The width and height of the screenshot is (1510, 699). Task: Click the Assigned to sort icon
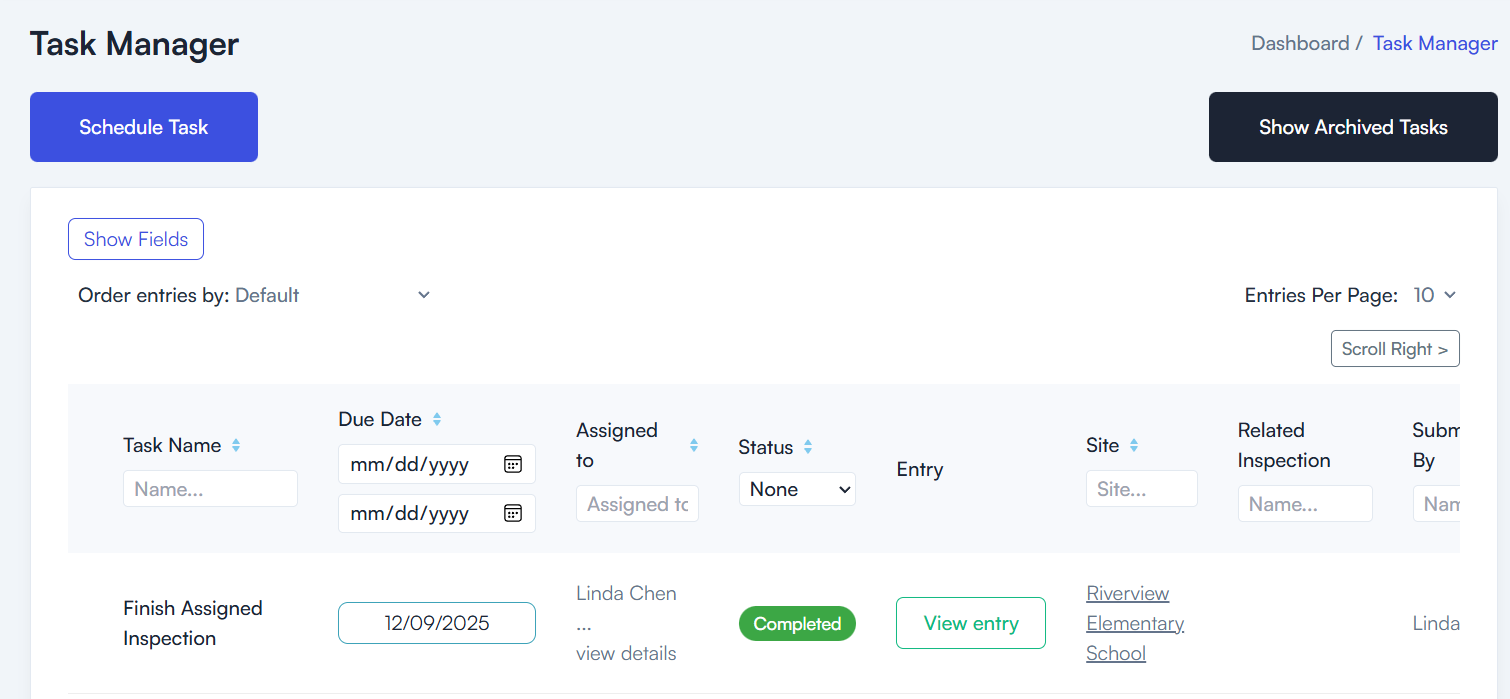coord(694,445)
